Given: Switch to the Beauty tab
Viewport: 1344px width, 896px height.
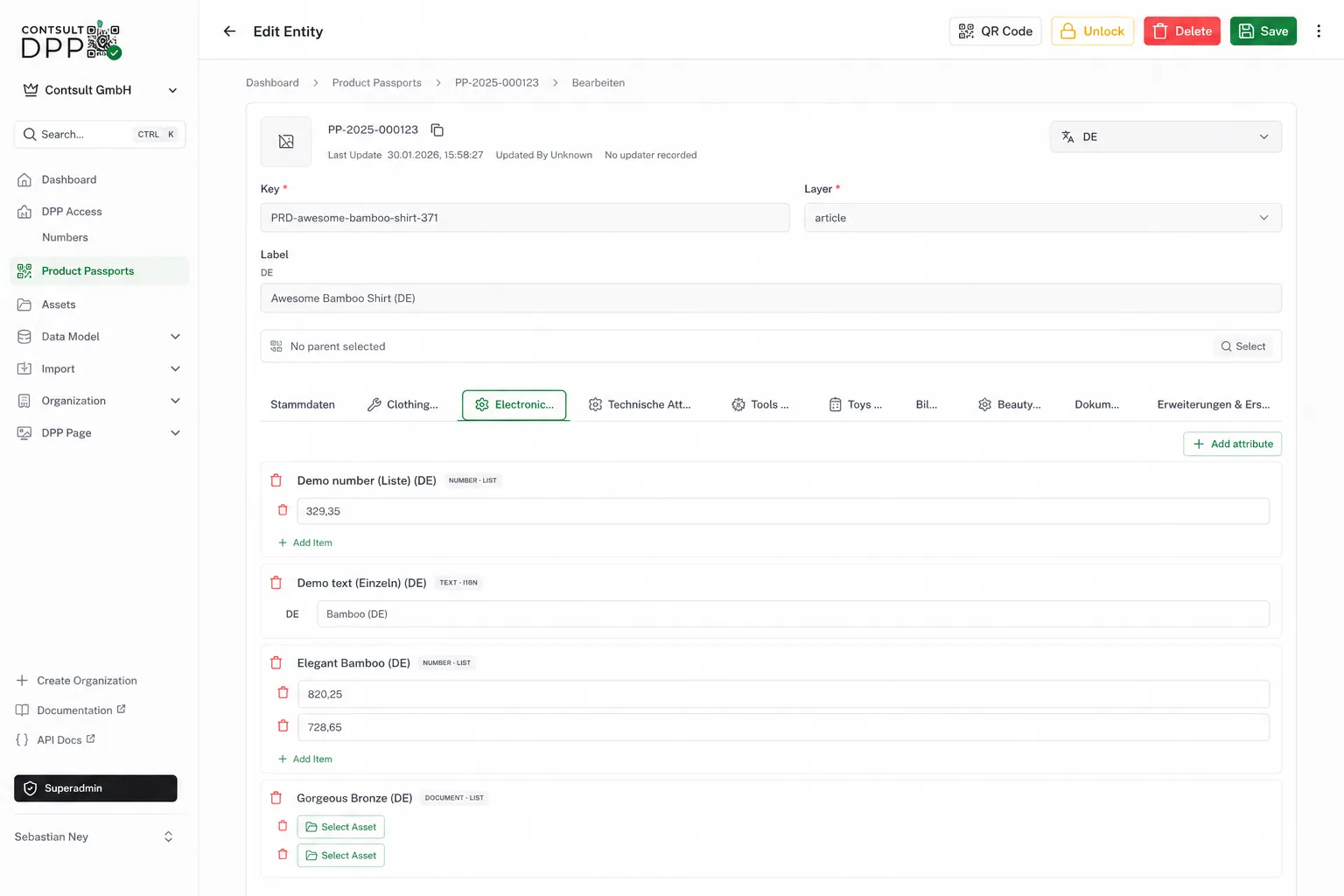Looking at the screenshot, I should coord(1009,405).
